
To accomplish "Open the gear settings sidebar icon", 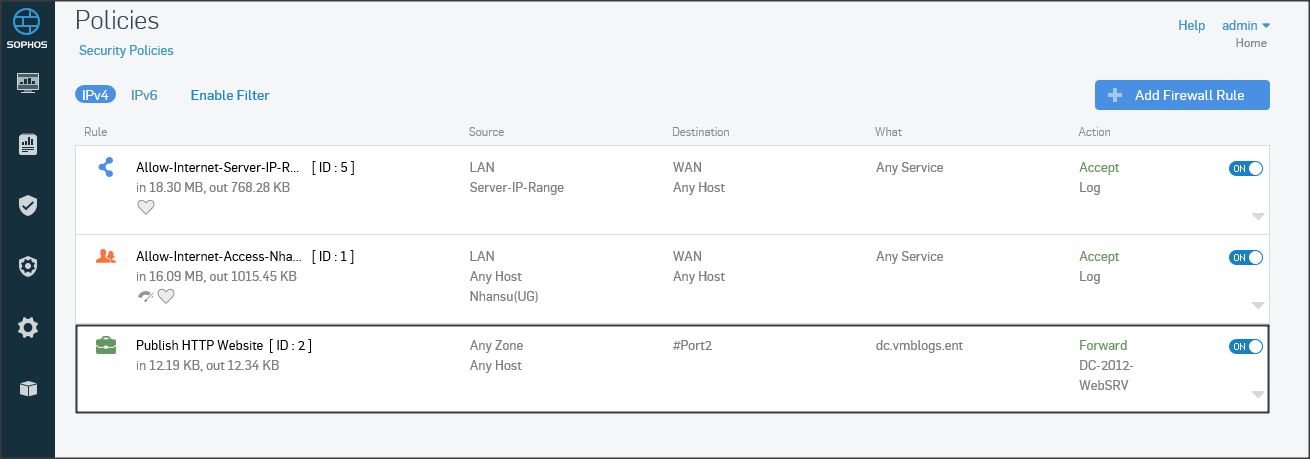I will point(28,327).
